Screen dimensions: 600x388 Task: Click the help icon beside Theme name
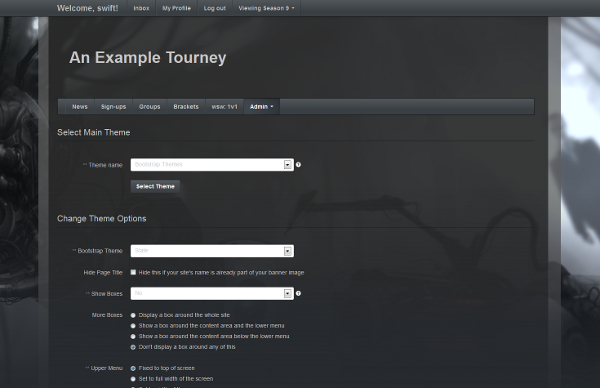pyautogui.click(x=298, y=165)
